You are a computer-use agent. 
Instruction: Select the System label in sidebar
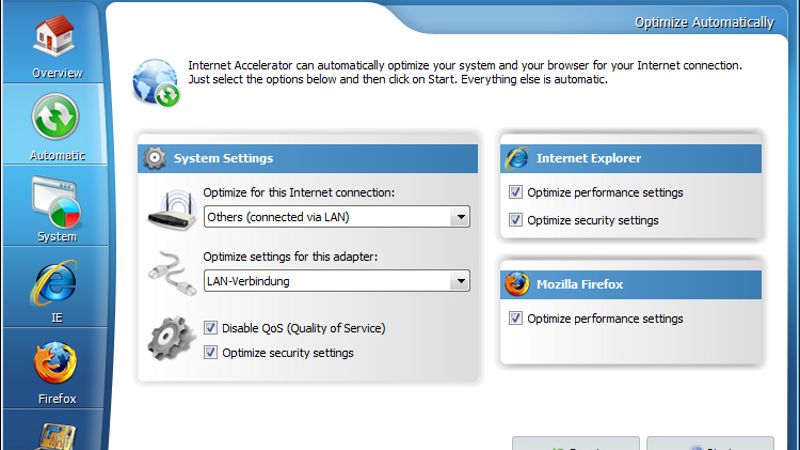click(x=57, y=237)
